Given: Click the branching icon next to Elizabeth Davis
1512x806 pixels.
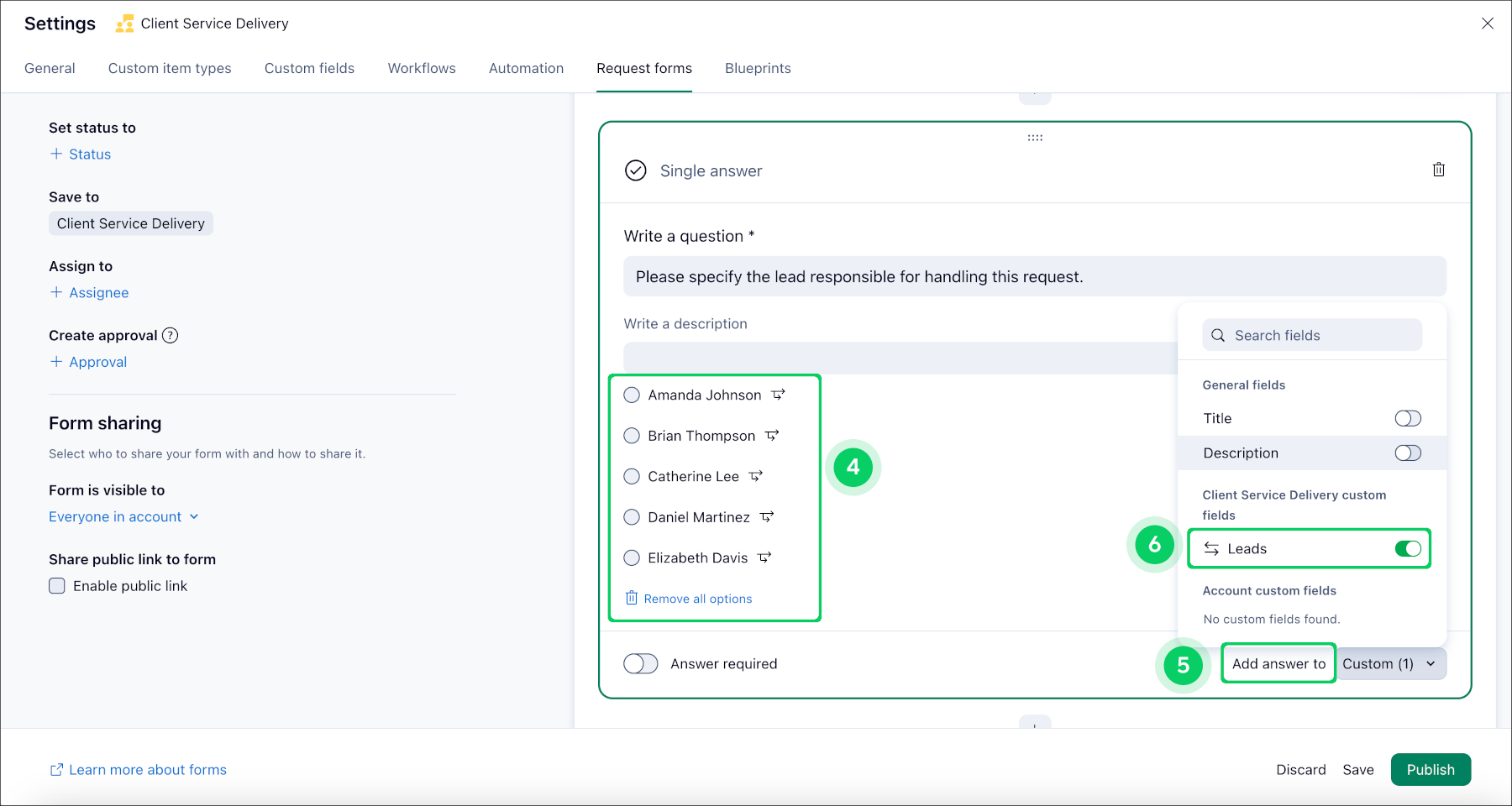Looking at the screenshot, I should click(x=764, y=557).
